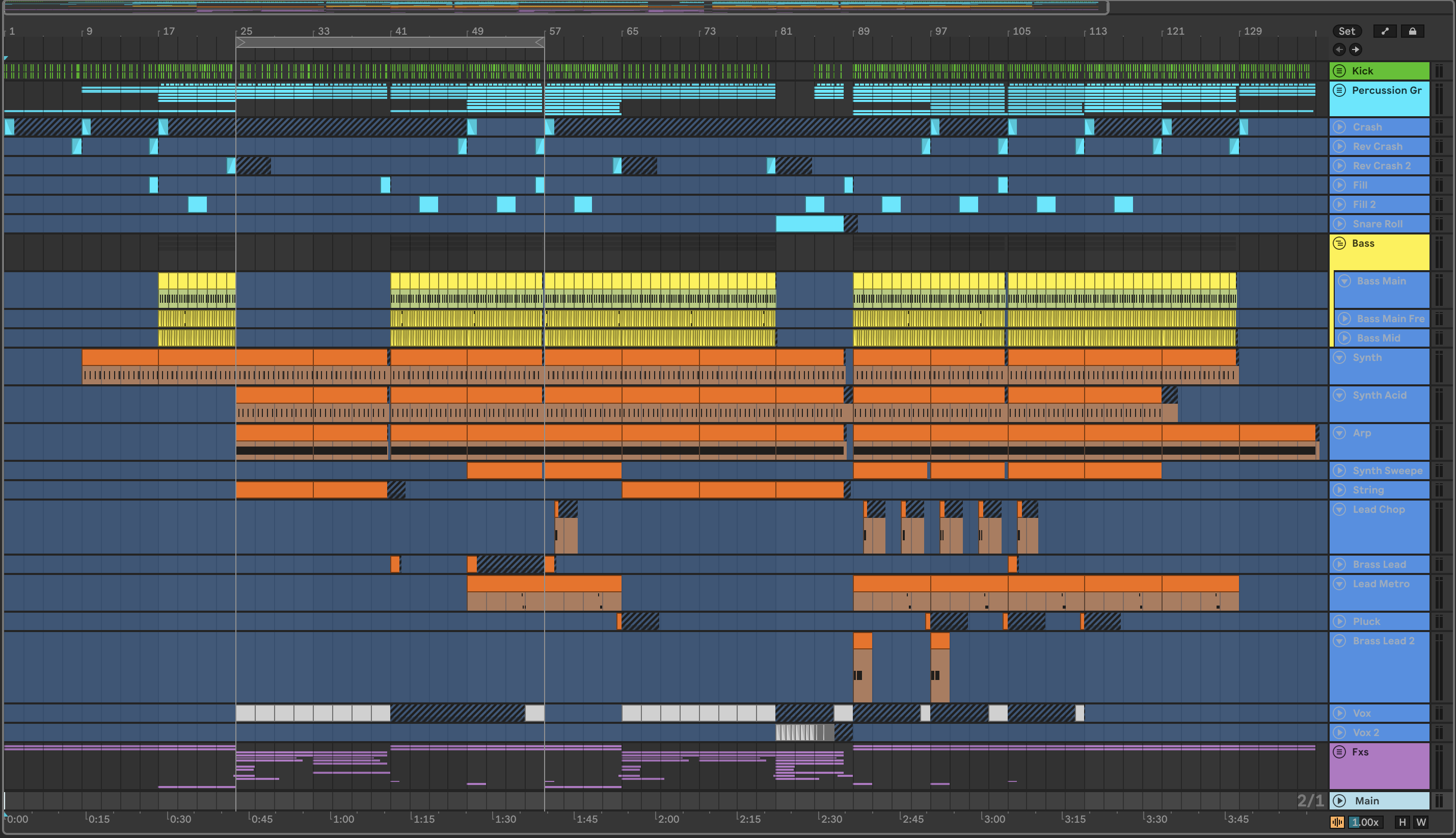Toggle the Crash track play icon
This screenshot has height=838, width=1456.
click(1339, 127)
